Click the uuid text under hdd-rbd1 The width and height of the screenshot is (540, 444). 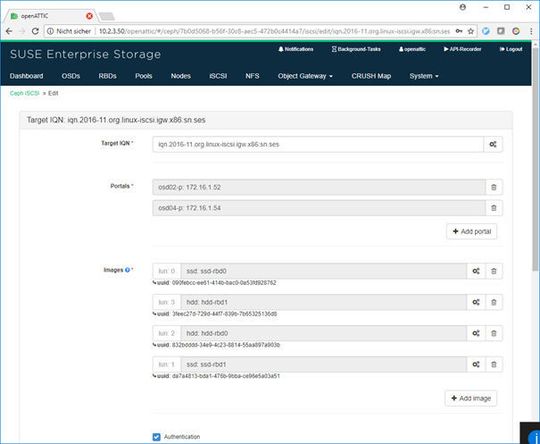[x=215, y=314]
